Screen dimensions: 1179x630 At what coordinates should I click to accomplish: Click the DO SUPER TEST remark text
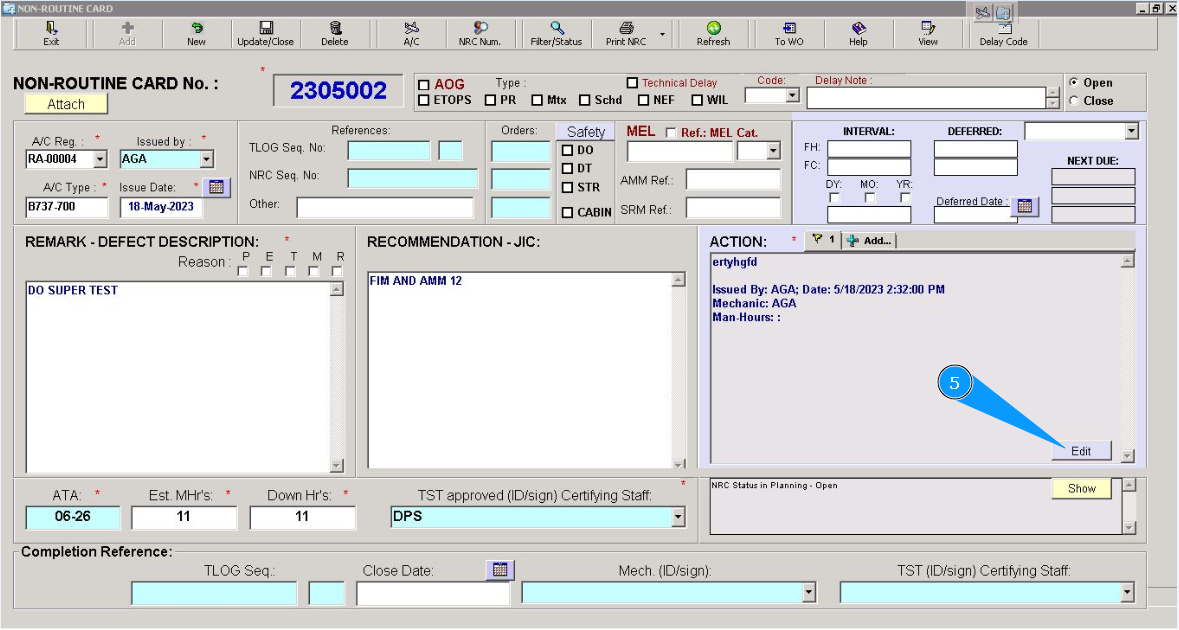[x=73, y=290]
